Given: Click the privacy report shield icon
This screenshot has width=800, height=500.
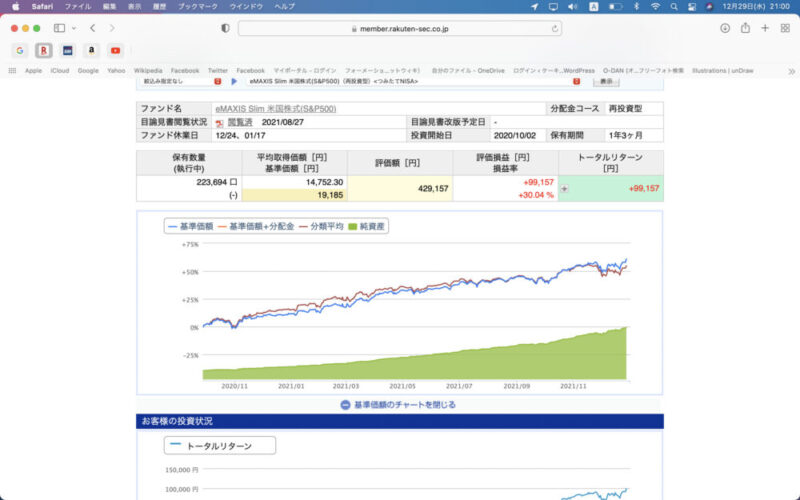Looking at the screenshot, I should click(x=225, y=28).
